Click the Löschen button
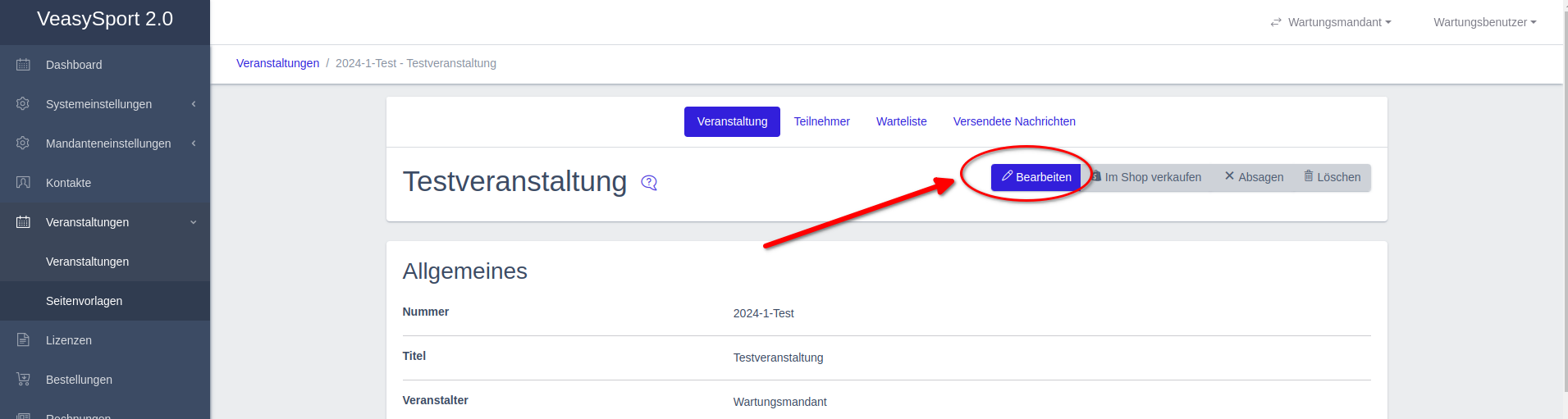Screen dimensions: 1568x419 tap(1332, 177)
